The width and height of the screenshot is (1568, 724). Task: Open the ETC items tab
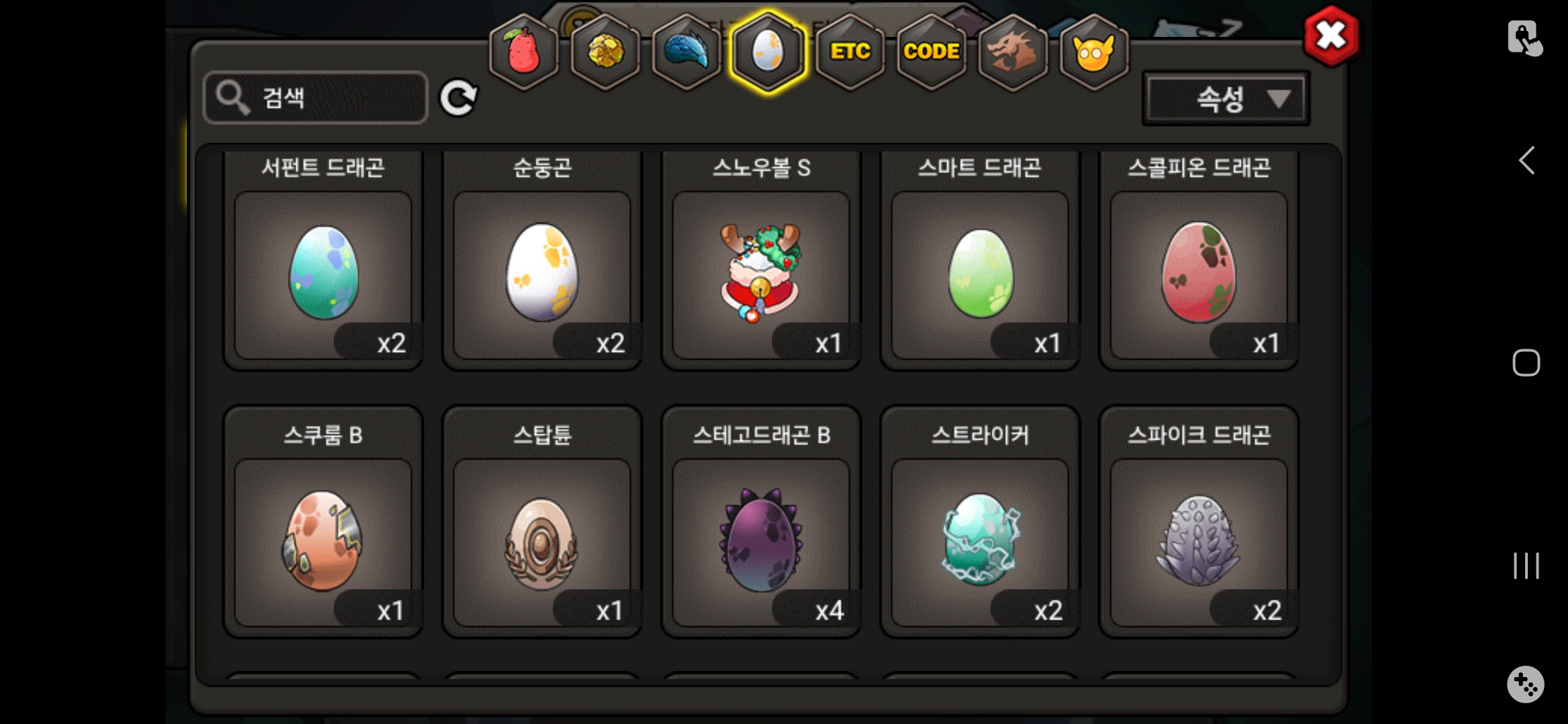click(x=850, y=52)
